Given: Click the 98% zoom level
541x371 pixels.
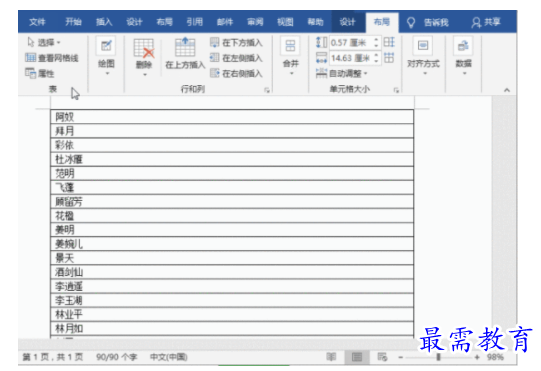Looking at the screenshot, I should click(495, 357).
